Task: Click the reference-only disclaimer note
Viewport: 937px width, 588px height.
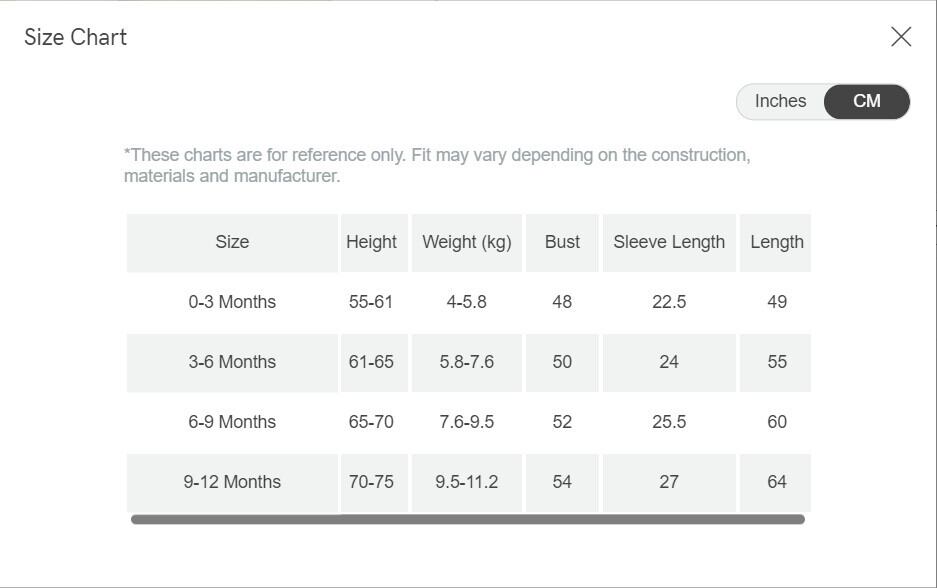Action: click(437, 166)
